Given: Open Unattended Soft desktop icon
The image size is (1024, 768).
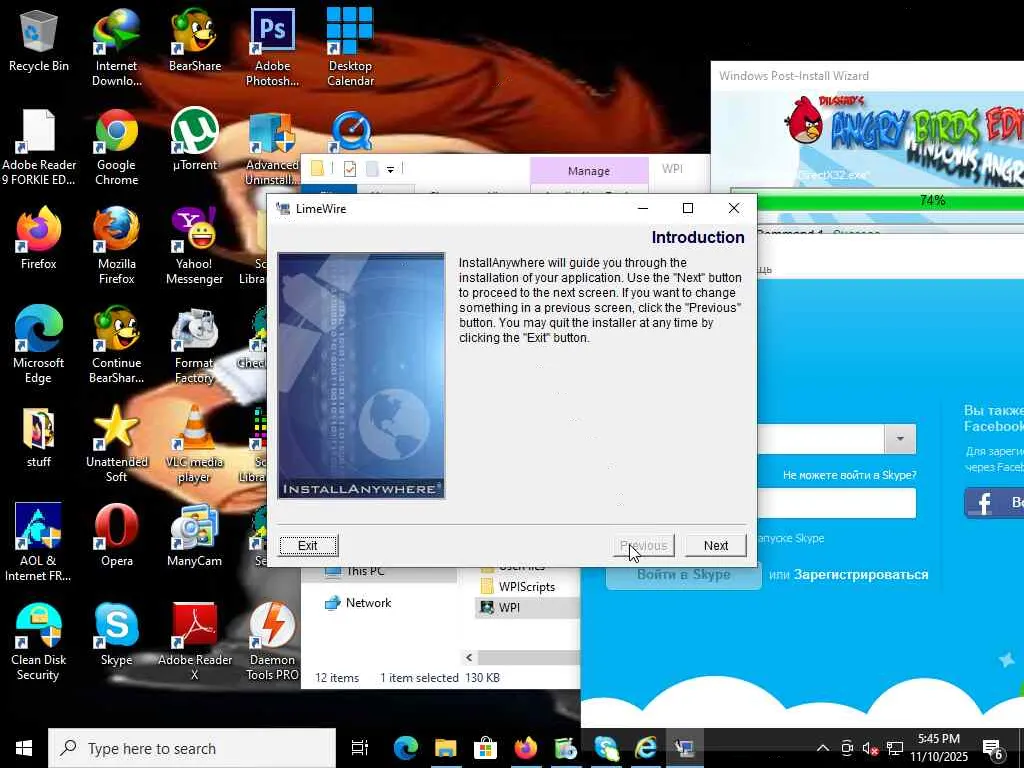Looking at the screenshot, I should click(x=116, y=444).
